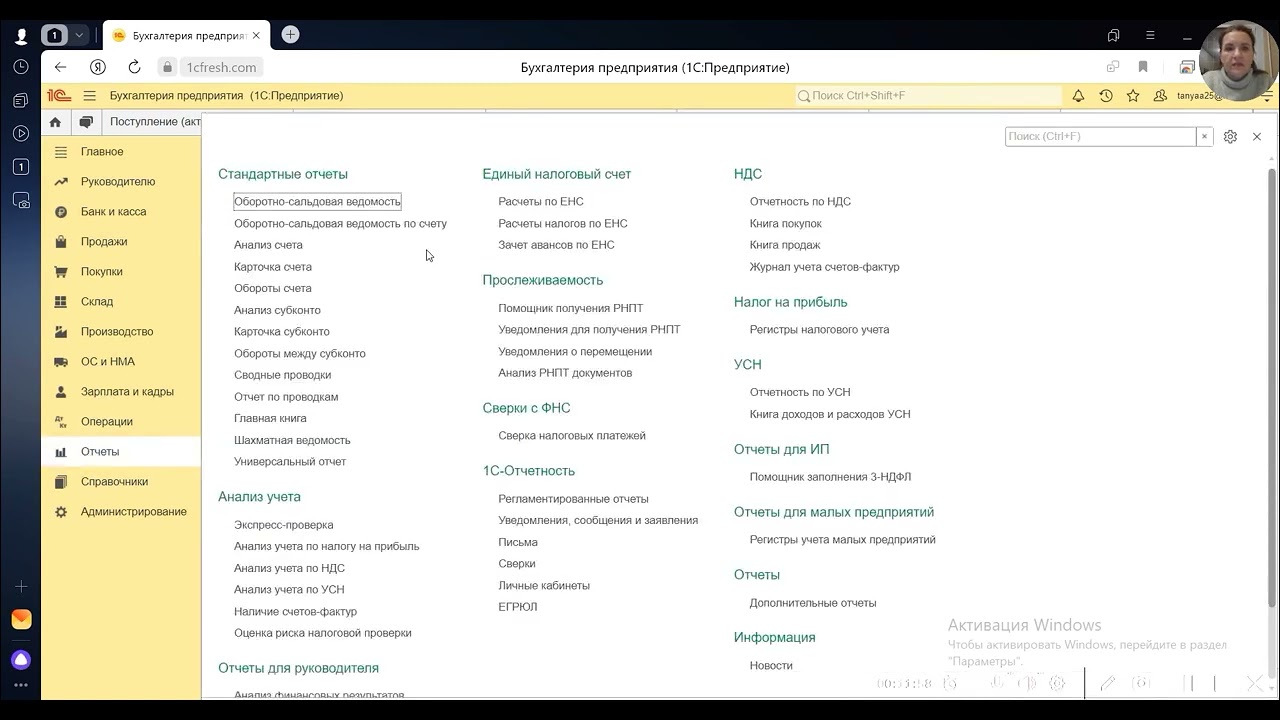Image resolution: width=1280 pixels, height=720 pixels.
Task: Open favorites star icon
Action: pos(1133,96)
